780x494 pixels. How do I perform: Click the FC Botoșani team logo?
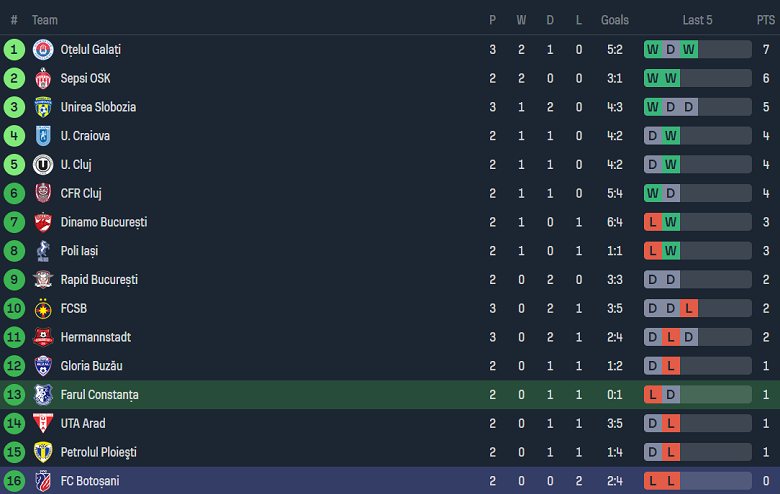click(x=42, y=481)
